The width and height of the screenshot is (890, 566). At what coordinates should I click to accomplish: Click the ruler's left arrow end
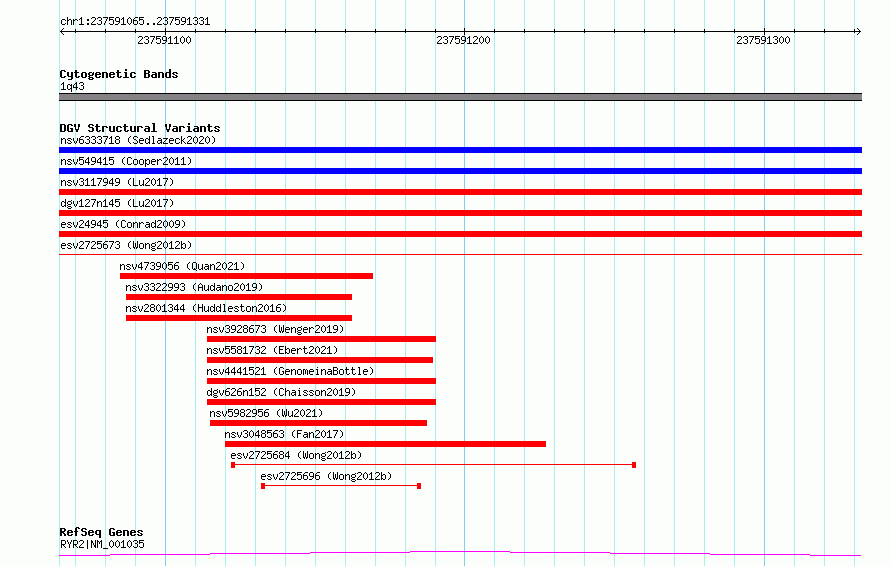click(x=62, y=31)
